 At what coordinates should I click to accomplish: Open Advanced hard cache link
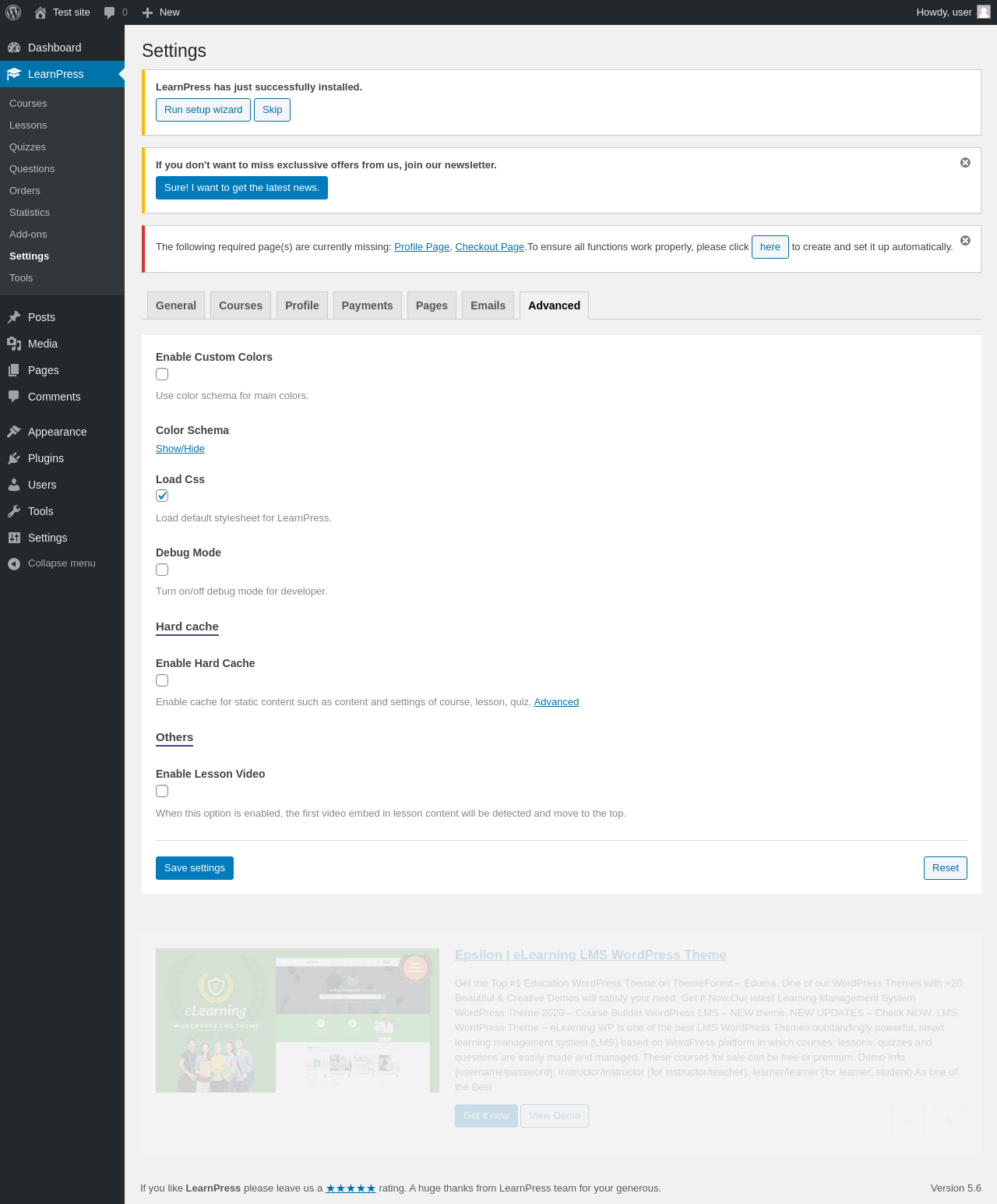coord(556,702)
